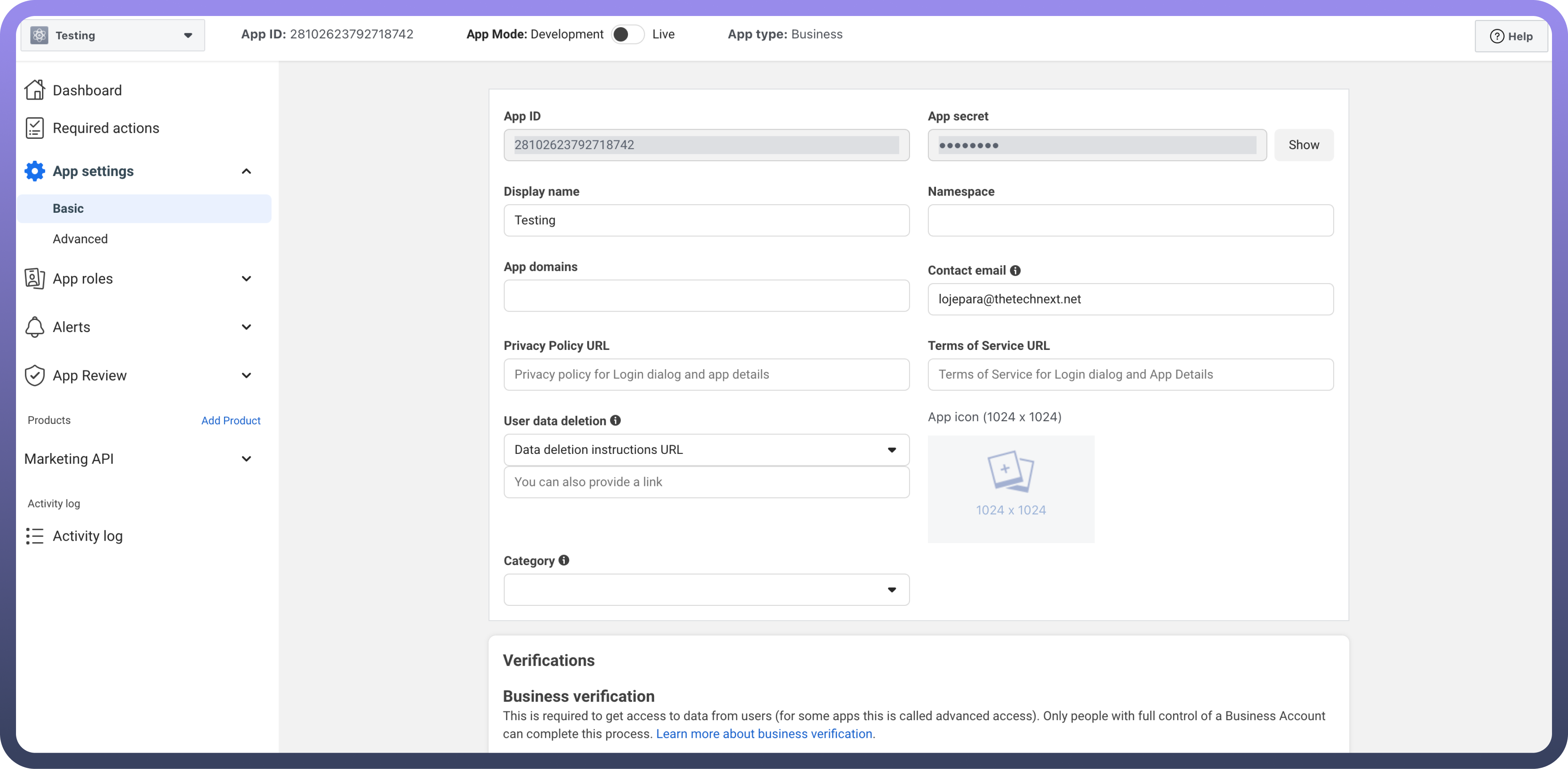Click the App Review shield icon

[35, 376]
